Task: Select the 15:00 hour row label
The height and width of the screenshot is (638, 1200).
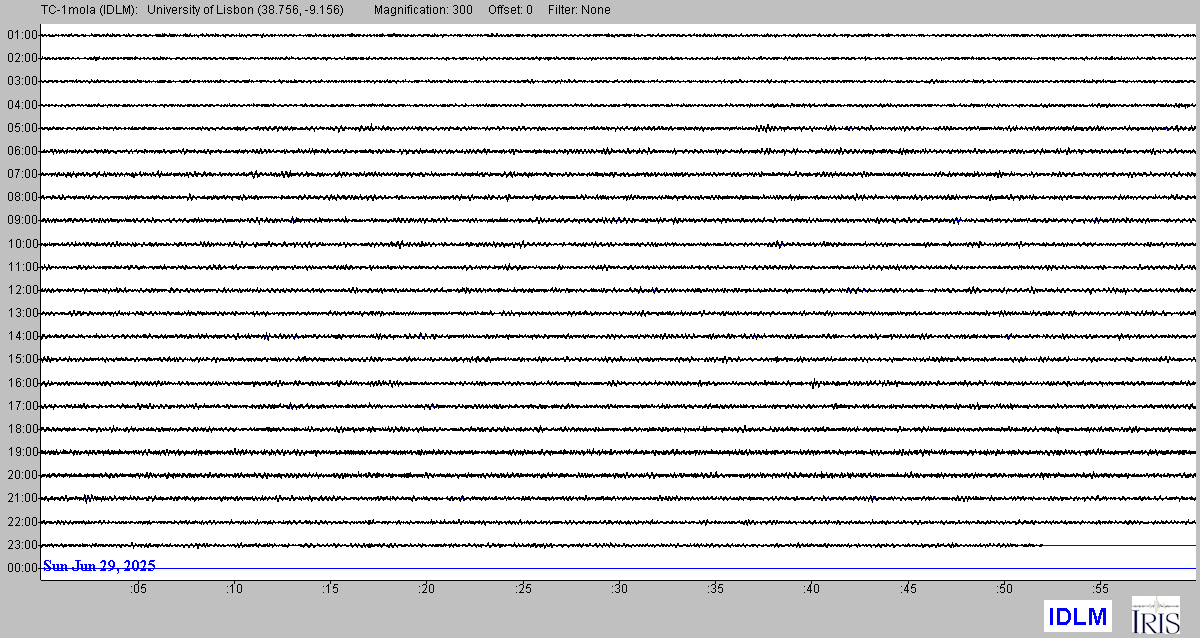Action: pos(22,359)
